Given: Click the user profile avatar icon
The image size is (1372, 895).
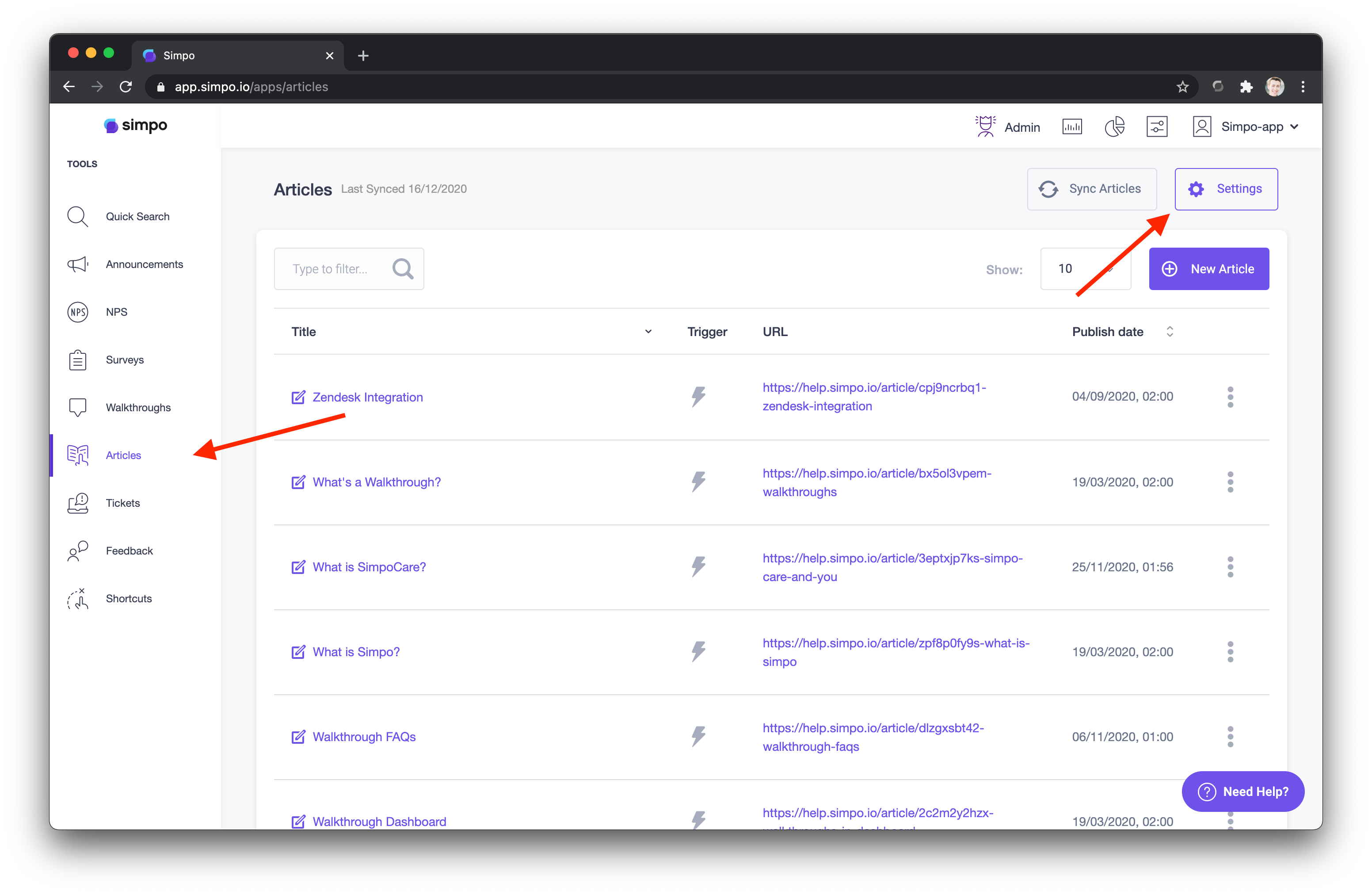Looking at the screenshot, I should coord(1202,126).
